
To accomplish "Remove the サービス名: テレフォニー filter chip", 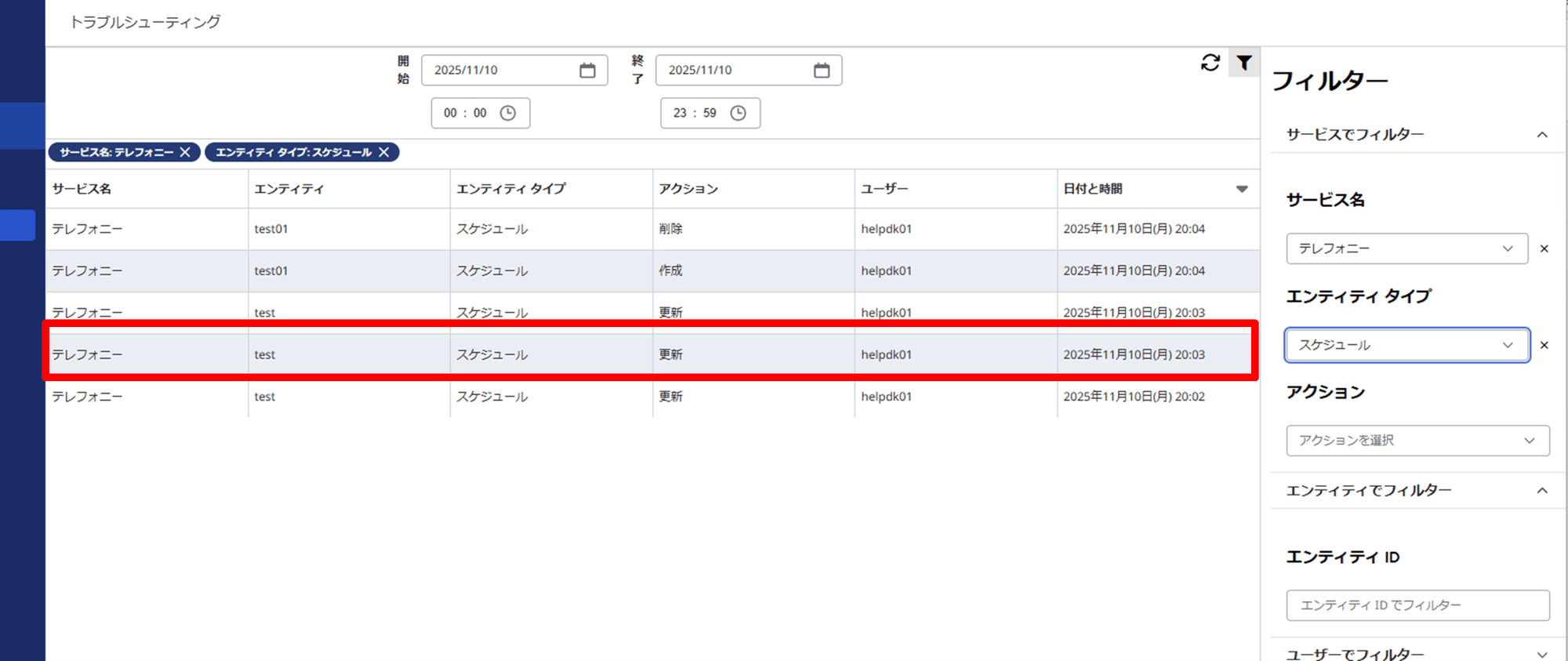I will tap(185, 152).
